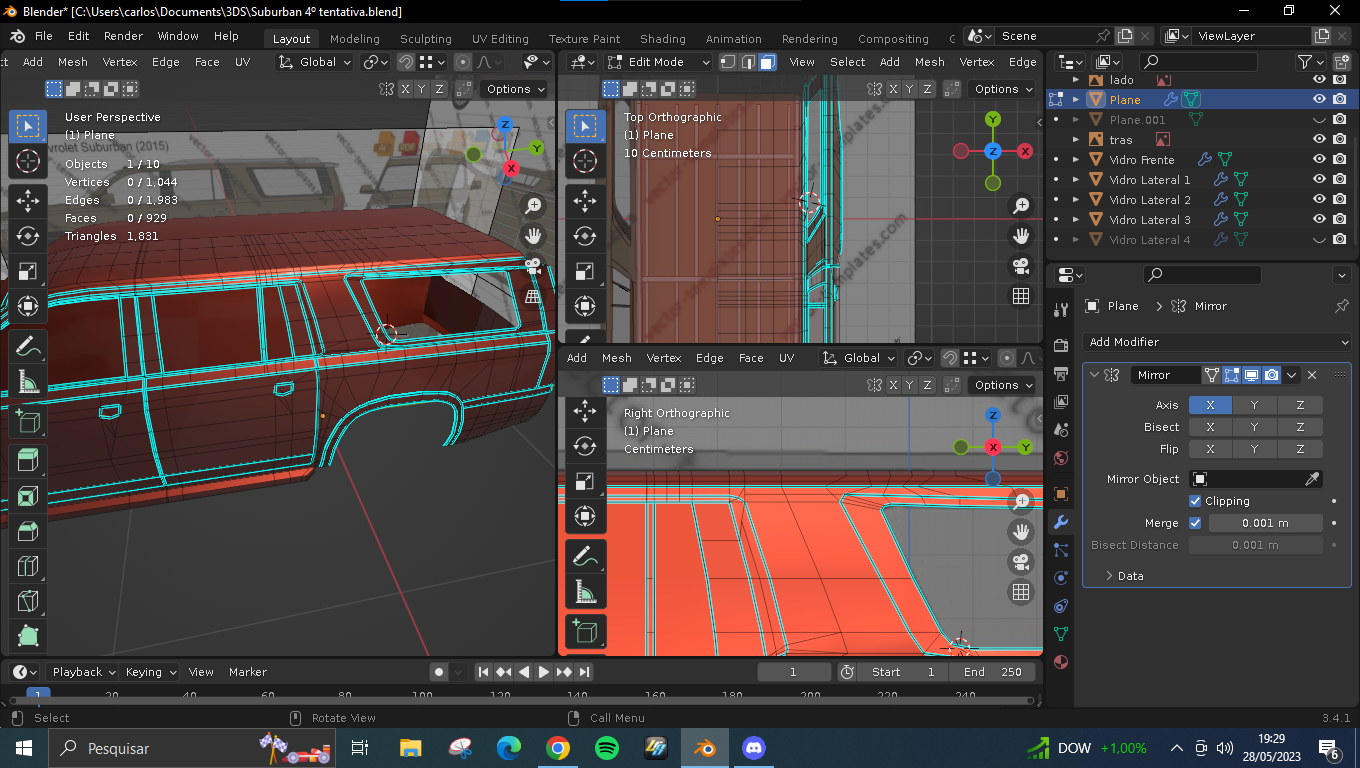
Task: Disable the Clipping checkbox
Action: (x=1195, y=501)
